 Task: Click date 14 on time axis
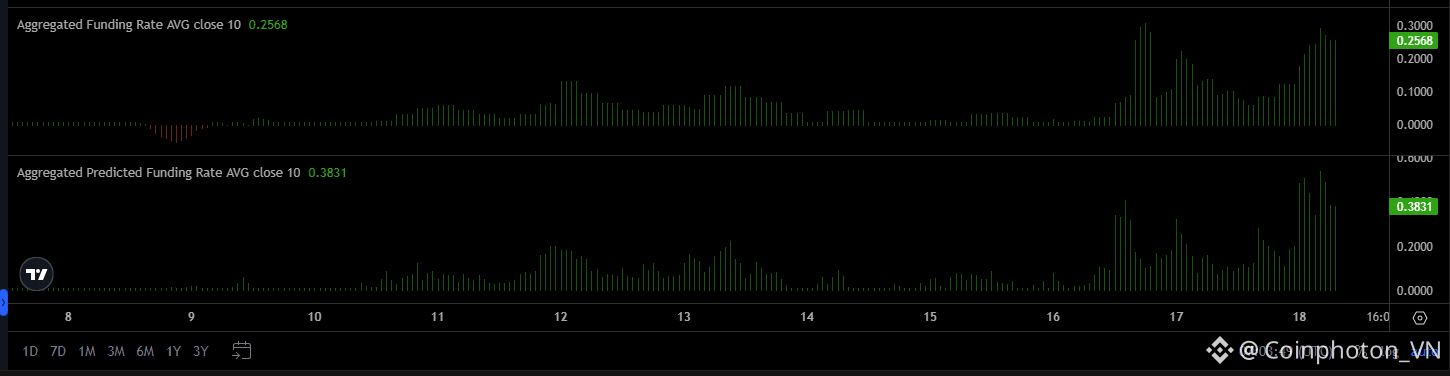(x=807, y=317)
